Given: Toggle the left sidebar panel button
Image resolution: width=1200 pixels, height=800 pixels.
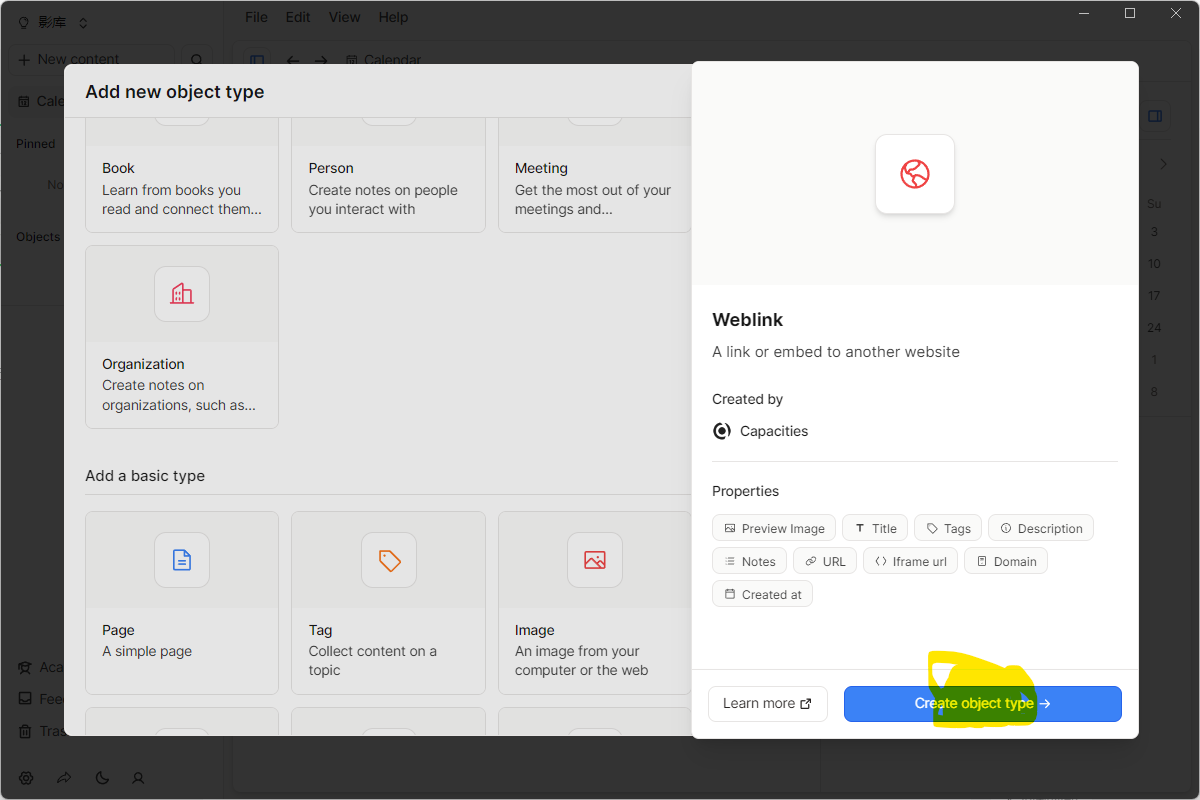Looking at the screenshot, I should click(257, 60).
